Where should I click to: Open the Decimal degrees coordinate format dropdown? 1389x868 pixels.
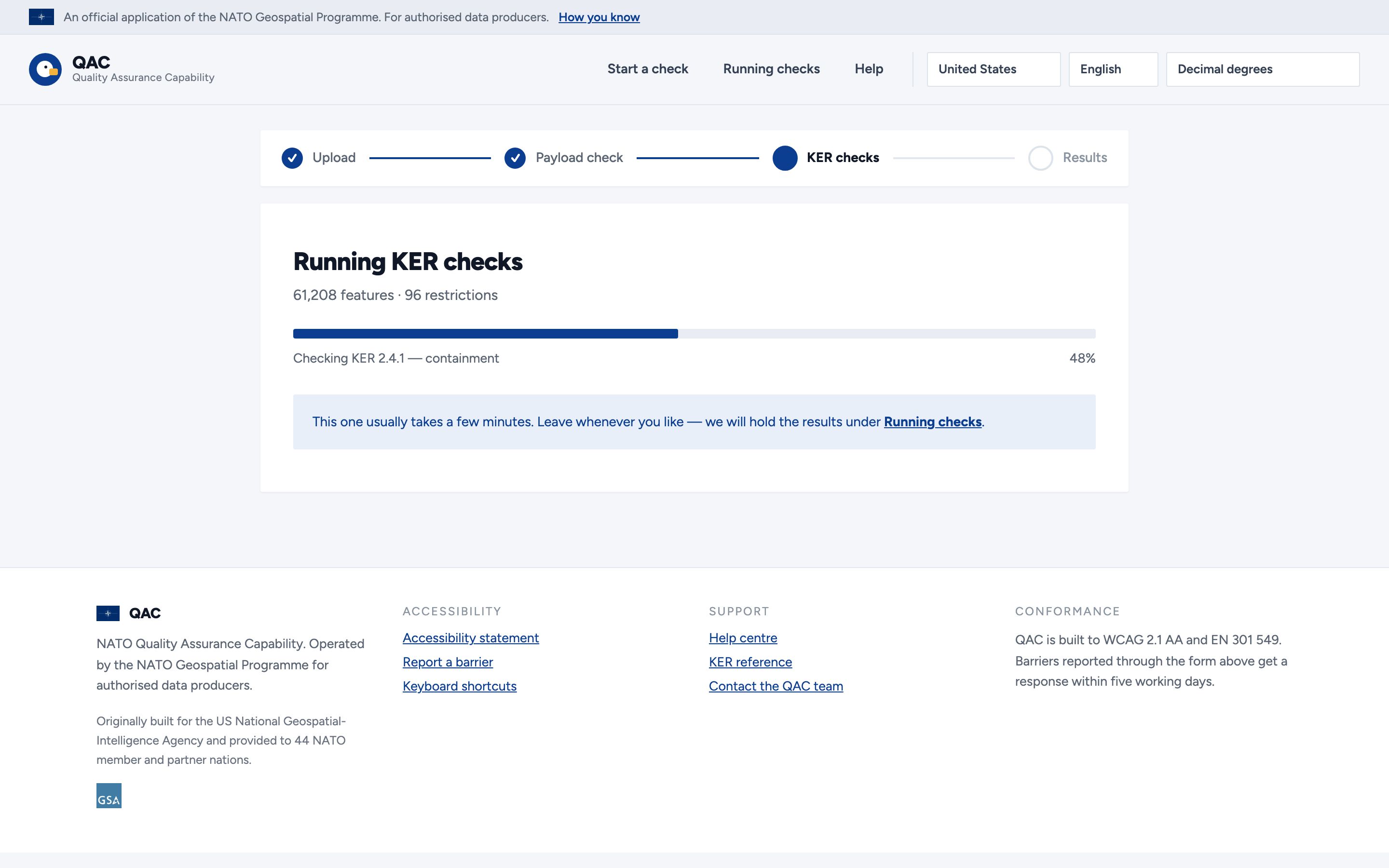coord(1263,69)
